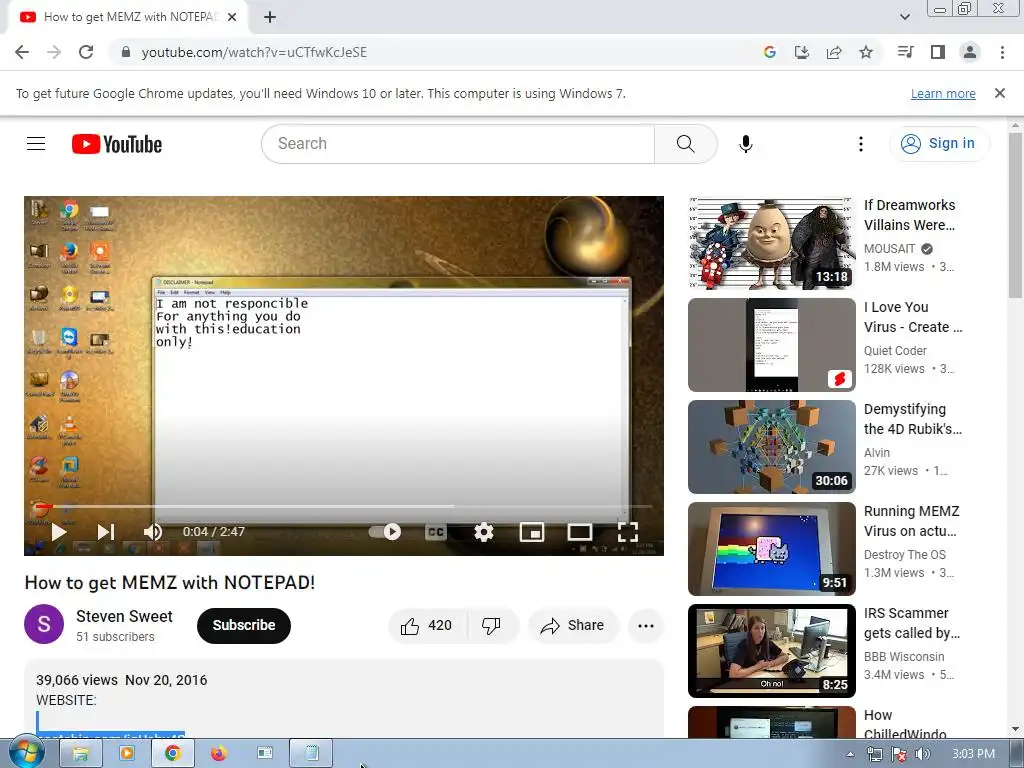Open Chrome three-dot menu
The height and width of the screenshot is (768, 1024).
1002,52
